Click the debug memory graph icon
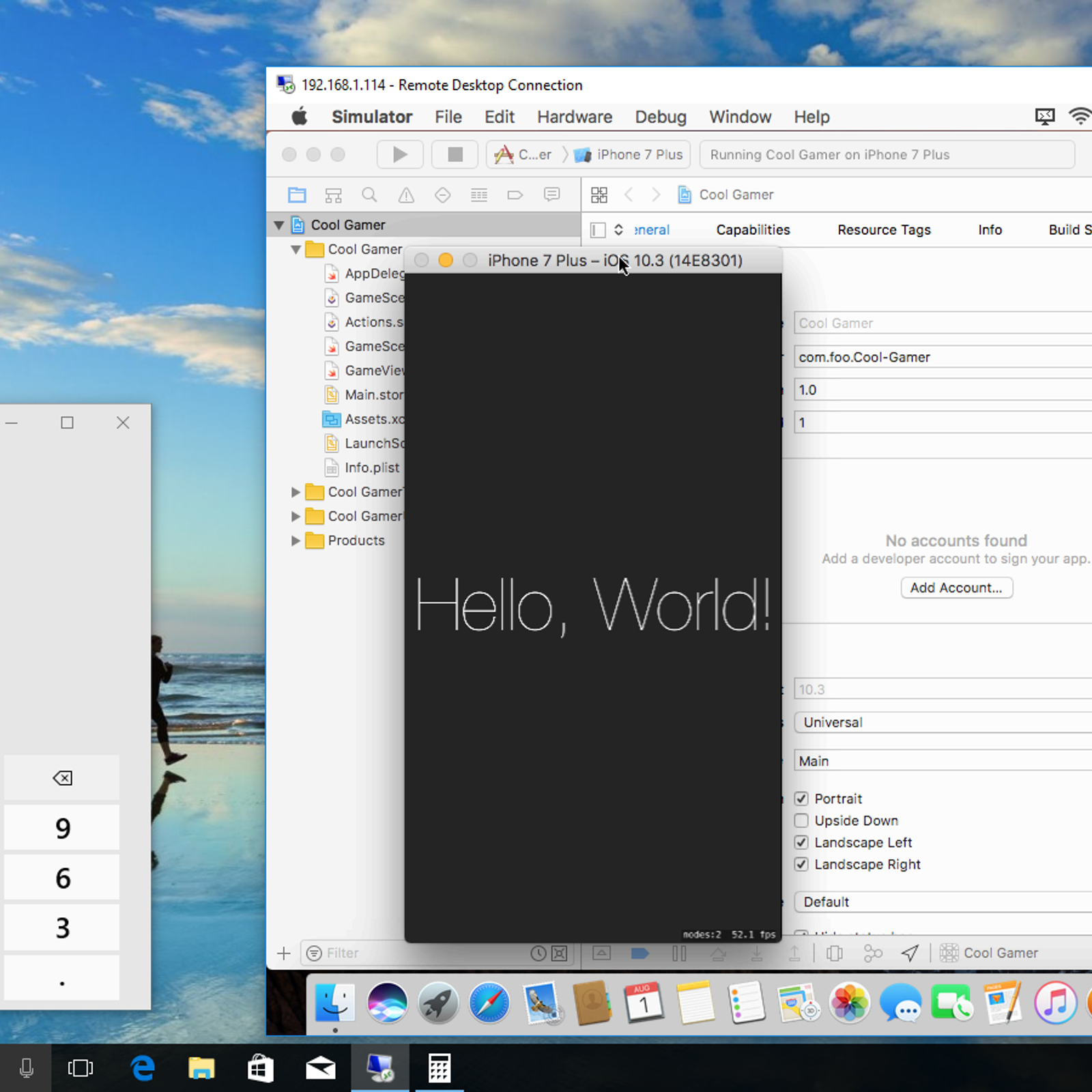Viewport: 1092px width, 1092px height. [873, 953]
